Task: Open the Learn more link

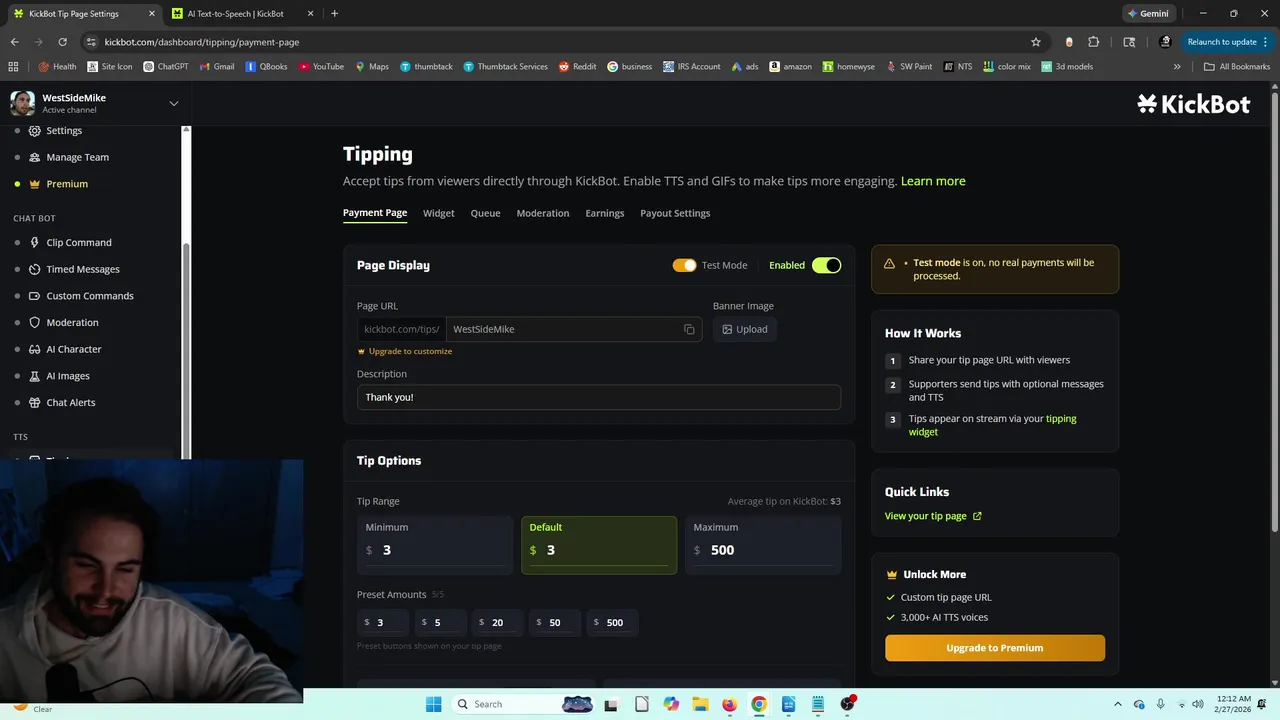Action: tap(933, 181)
